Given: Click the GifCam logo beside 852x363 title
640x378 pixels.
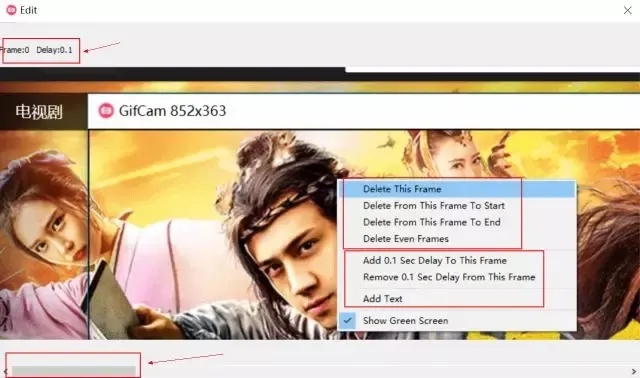Looking at the screenshot, I should pyautogui.click(x=106, y=111).
